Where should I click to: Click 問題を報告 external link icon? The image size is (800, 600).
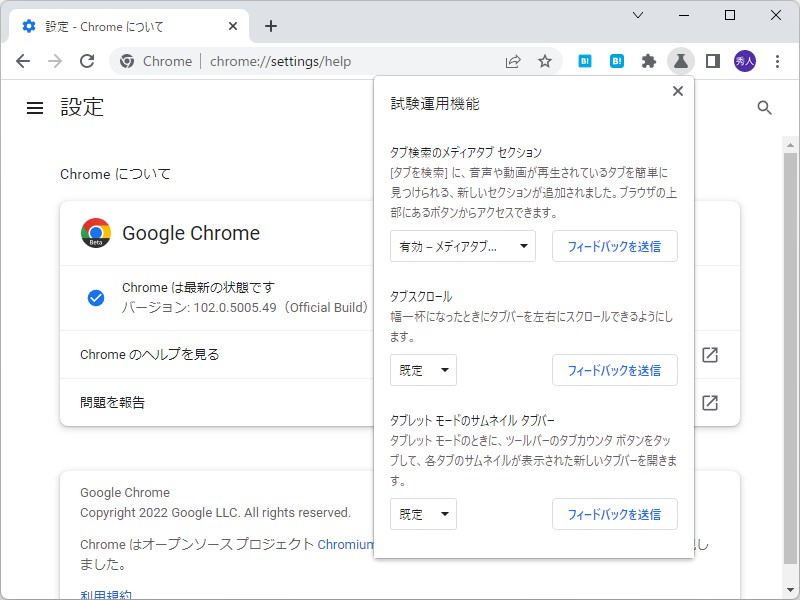pos(710,403)
